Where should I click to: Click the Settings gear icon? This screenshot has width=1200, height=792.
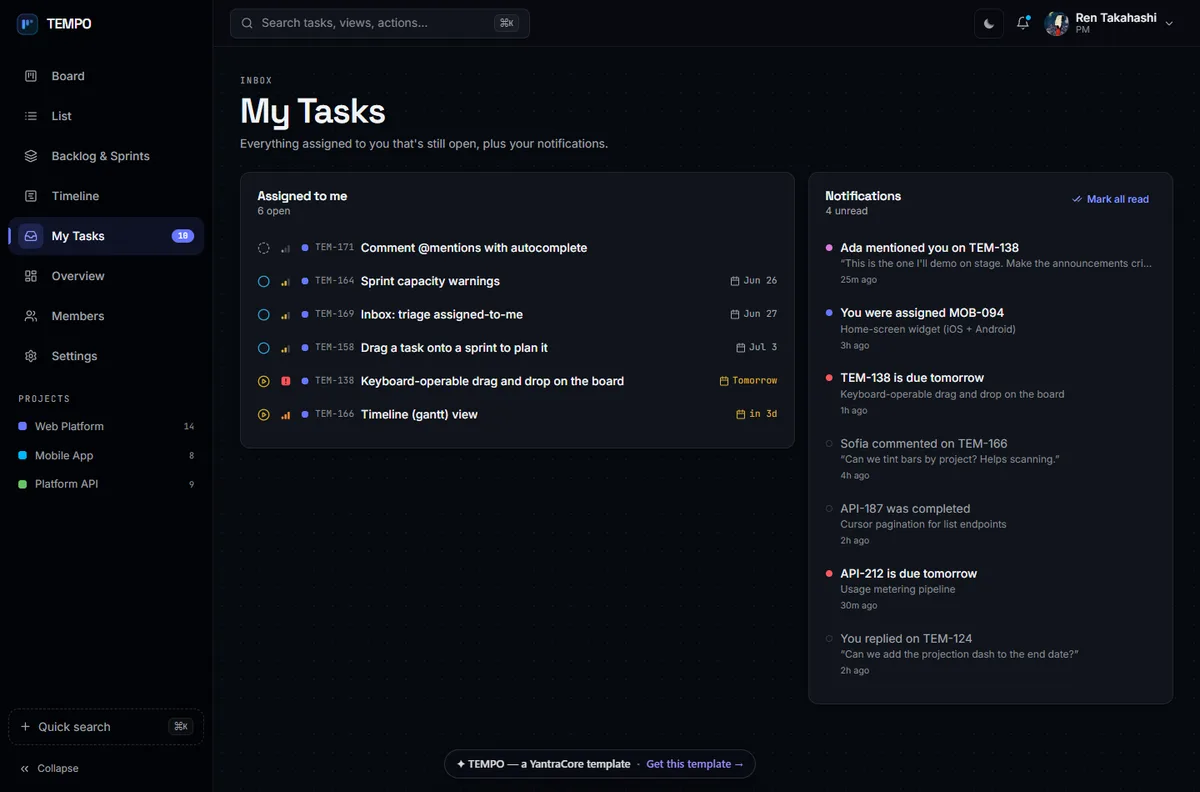(31, 356)
